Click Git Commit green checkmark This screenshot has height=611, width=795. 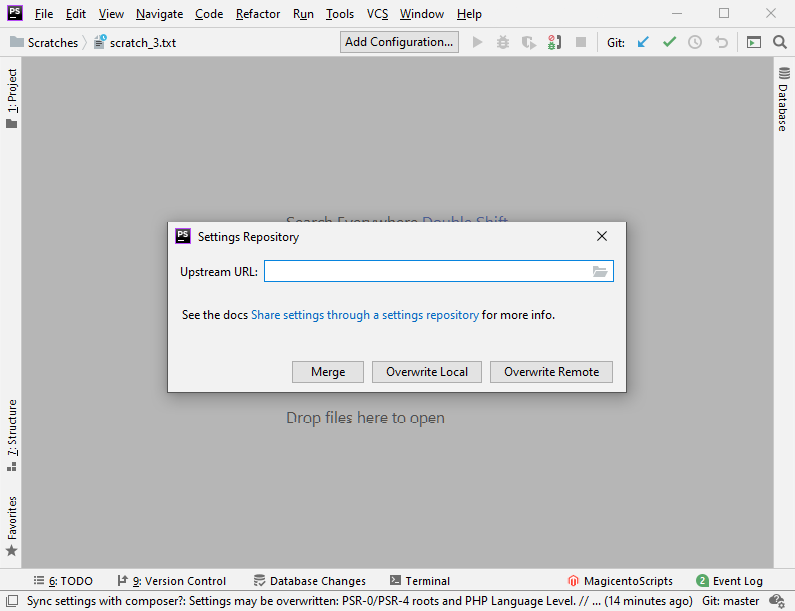(669, 42)
